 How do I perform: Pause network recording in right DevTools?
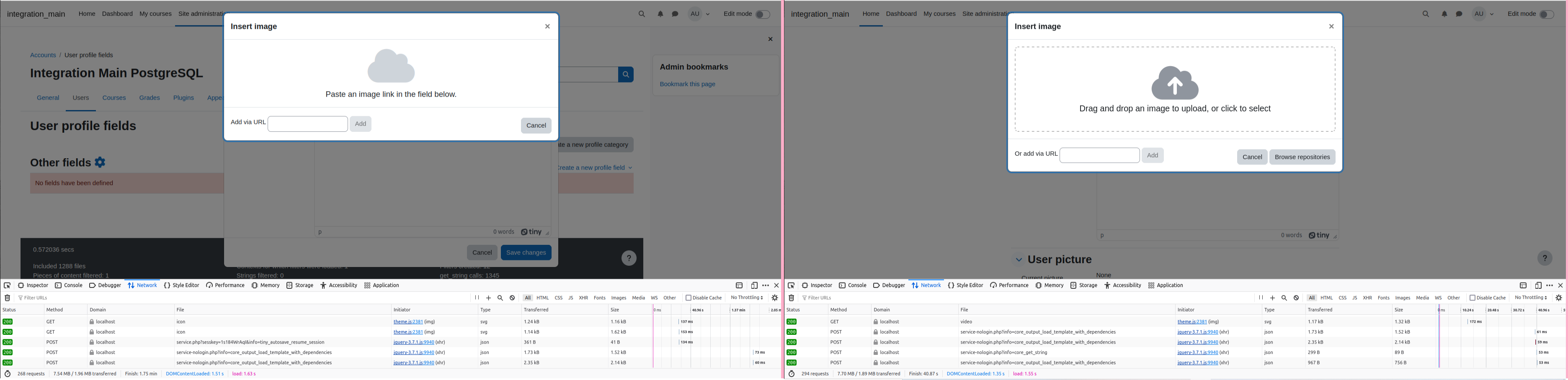[1261, 298]
